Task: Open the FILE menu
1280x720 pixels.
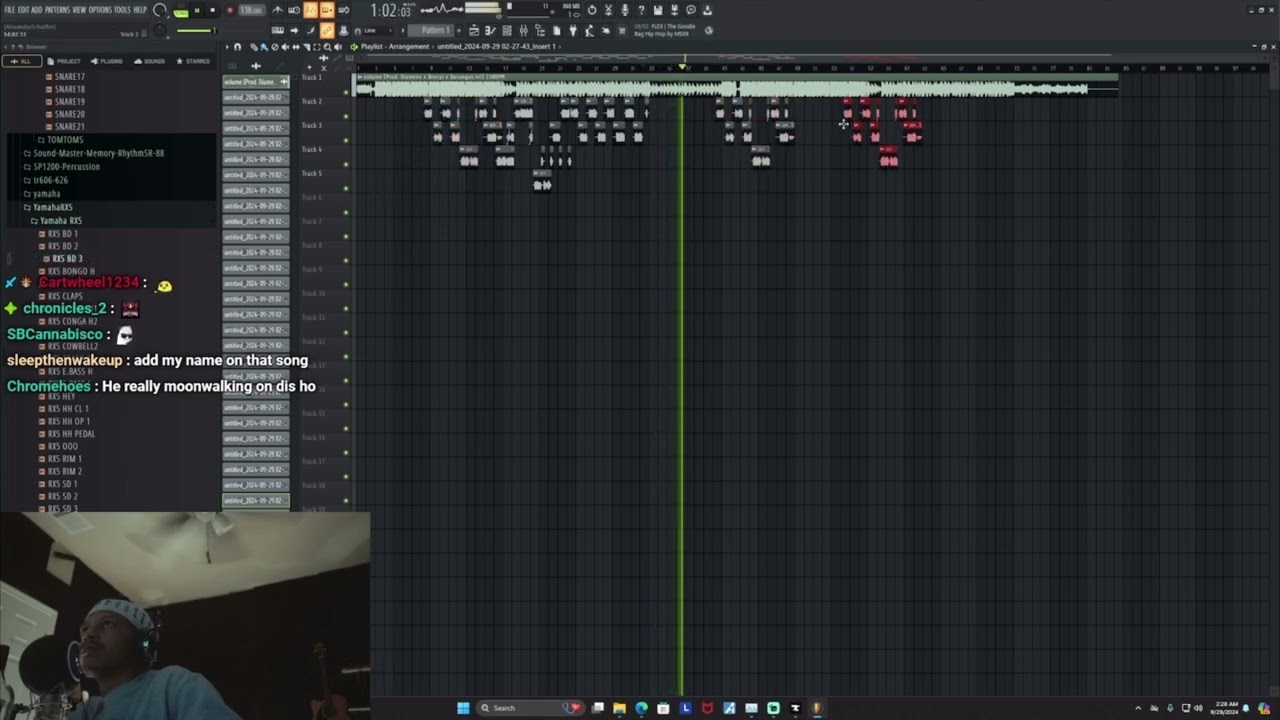Action: 10,10
